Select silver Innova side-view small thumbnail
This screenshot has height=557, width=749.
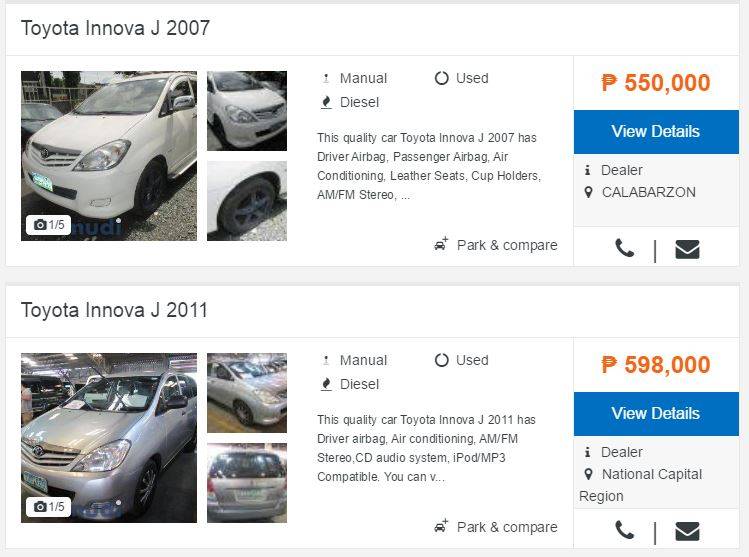coord(247,393)
